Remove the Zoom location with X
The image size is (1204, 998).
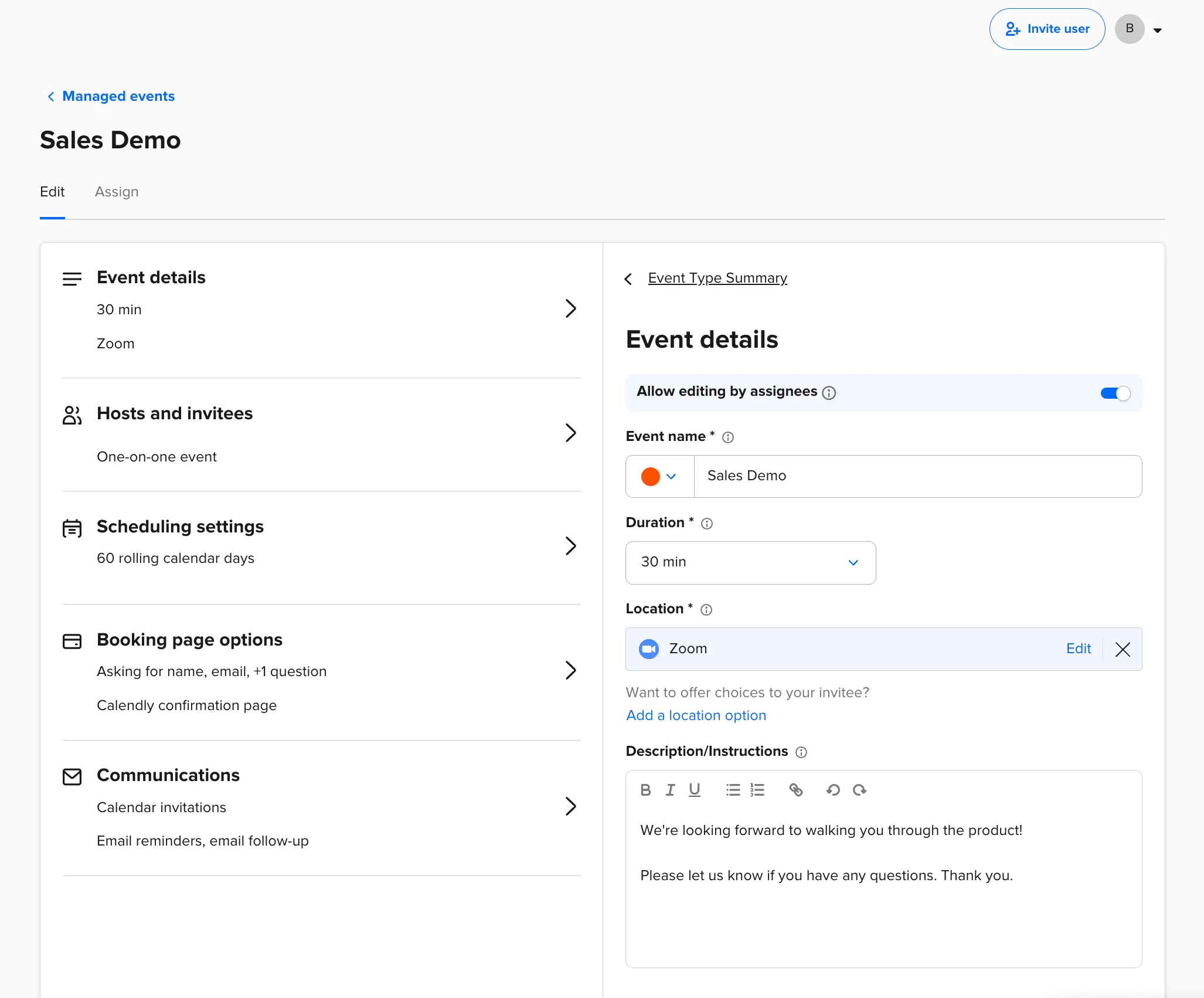(x=1123, y=649)
